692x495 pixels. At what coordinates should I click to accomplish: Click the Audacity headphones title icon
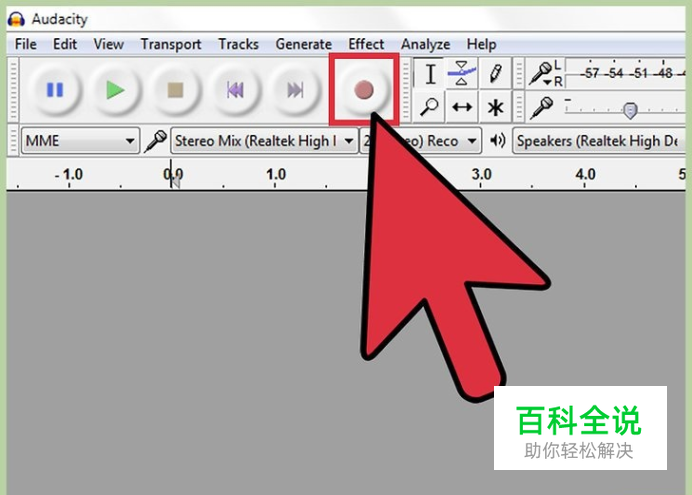coord(16,19)
